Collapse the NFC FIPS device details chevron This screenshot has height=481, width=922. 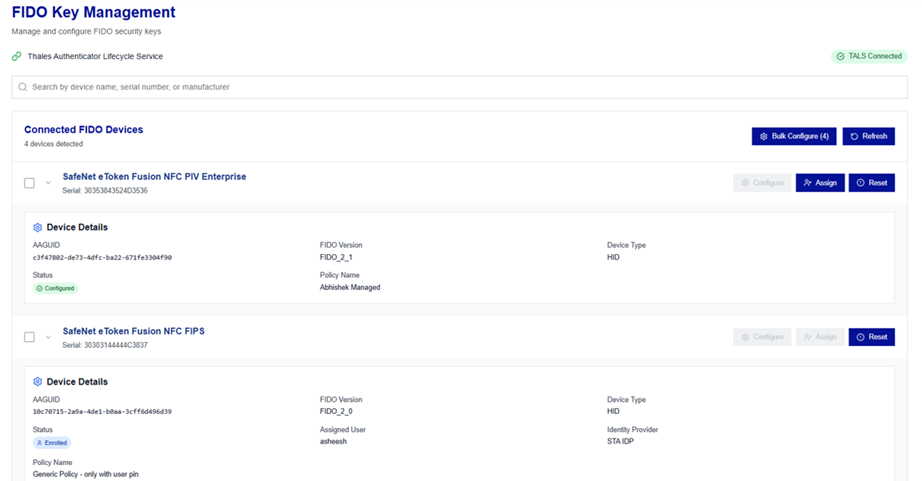coord(48,337)
